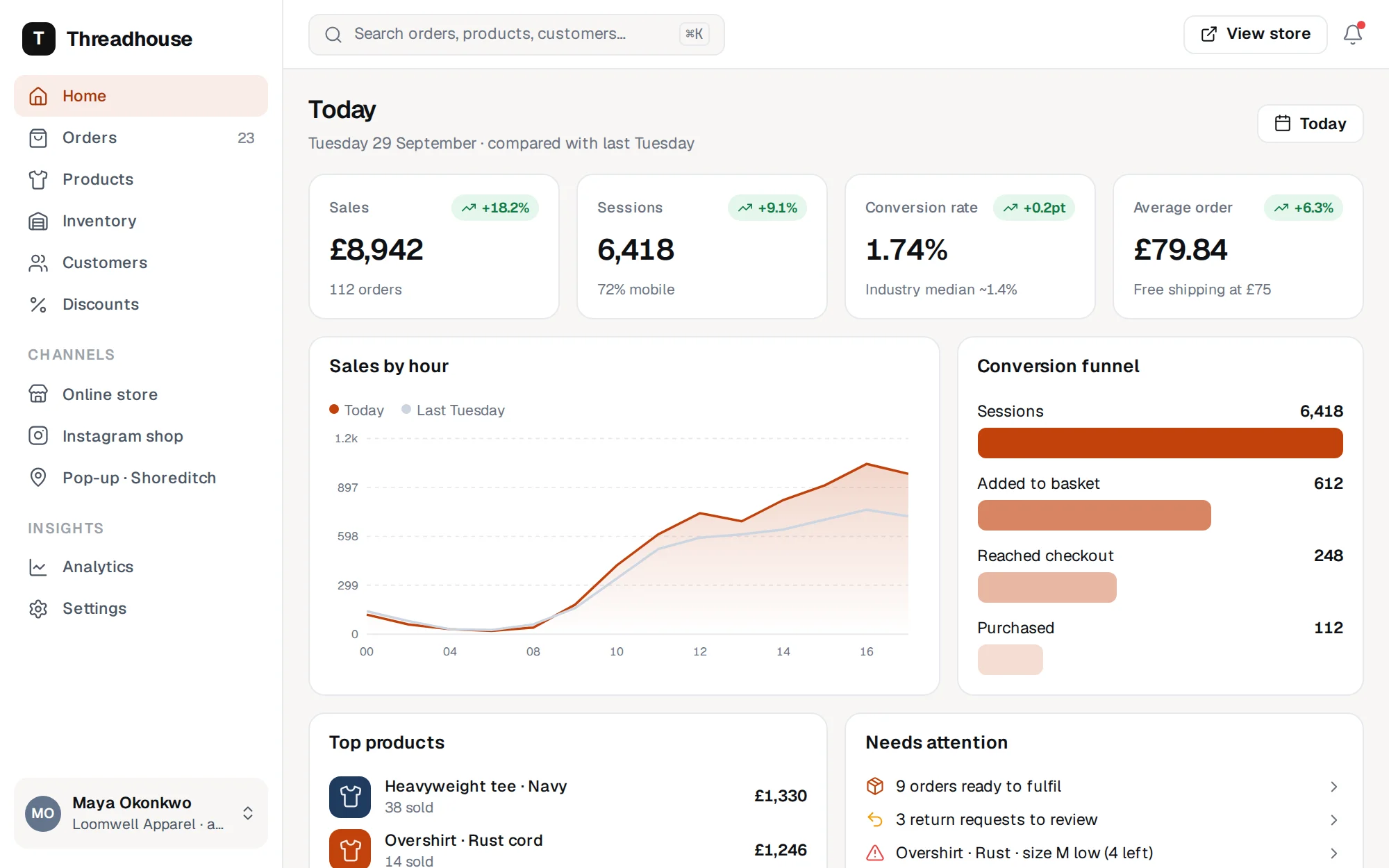
Task: Open the Products section
Action: pos(141,179)
